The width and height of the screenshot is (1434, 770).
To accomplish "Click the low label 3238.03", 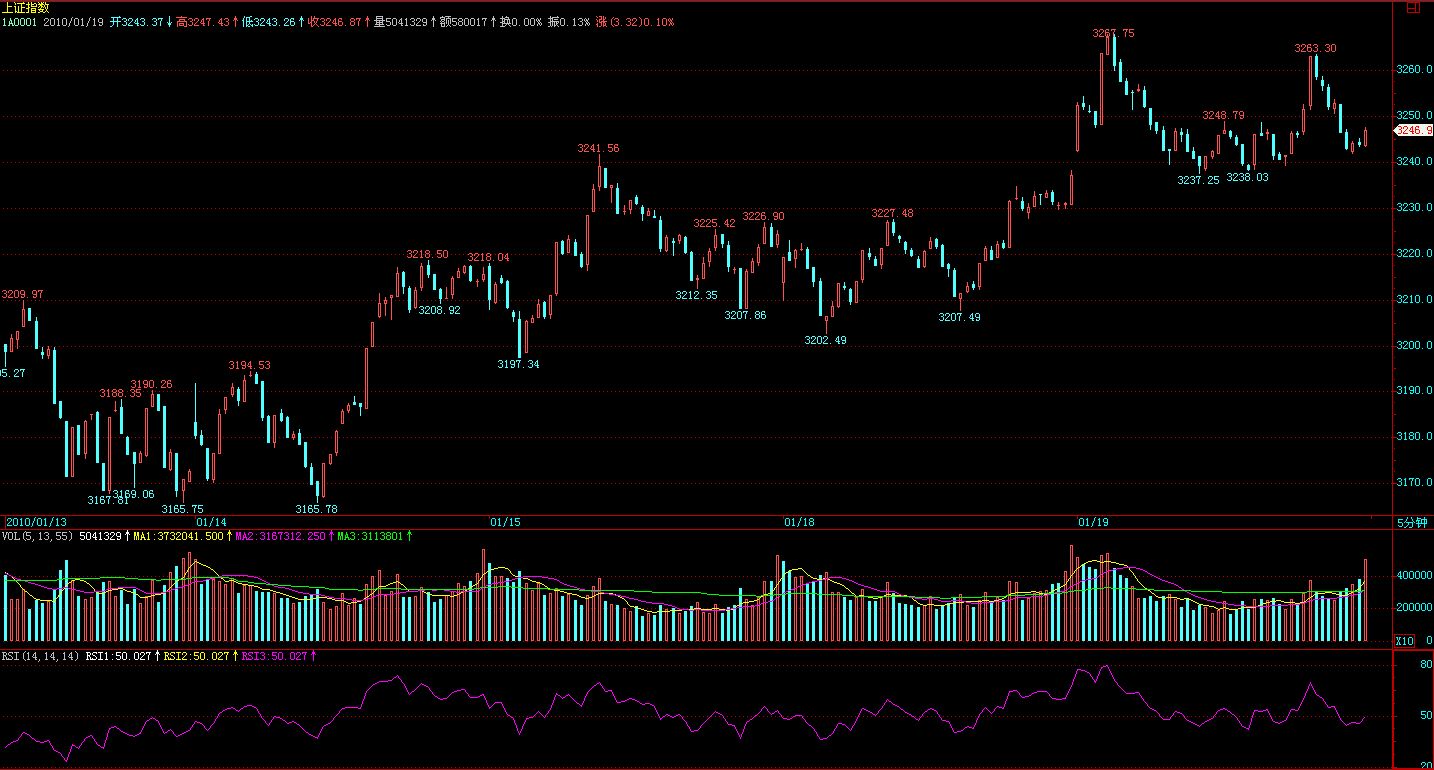I will point(1247,177).
